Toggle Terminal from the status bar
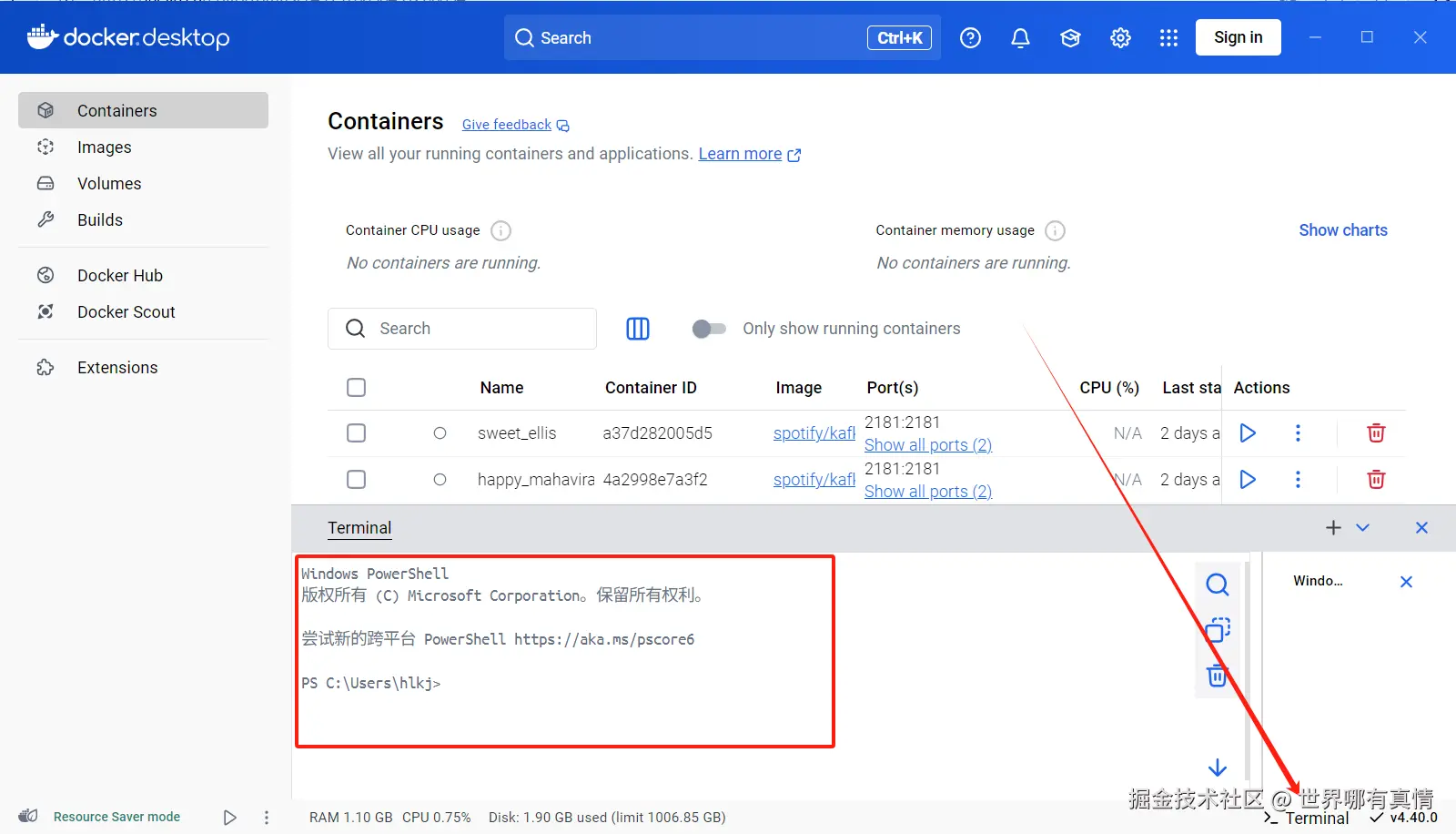Screen dimensions: 1456x834 tap(1307, 819)
